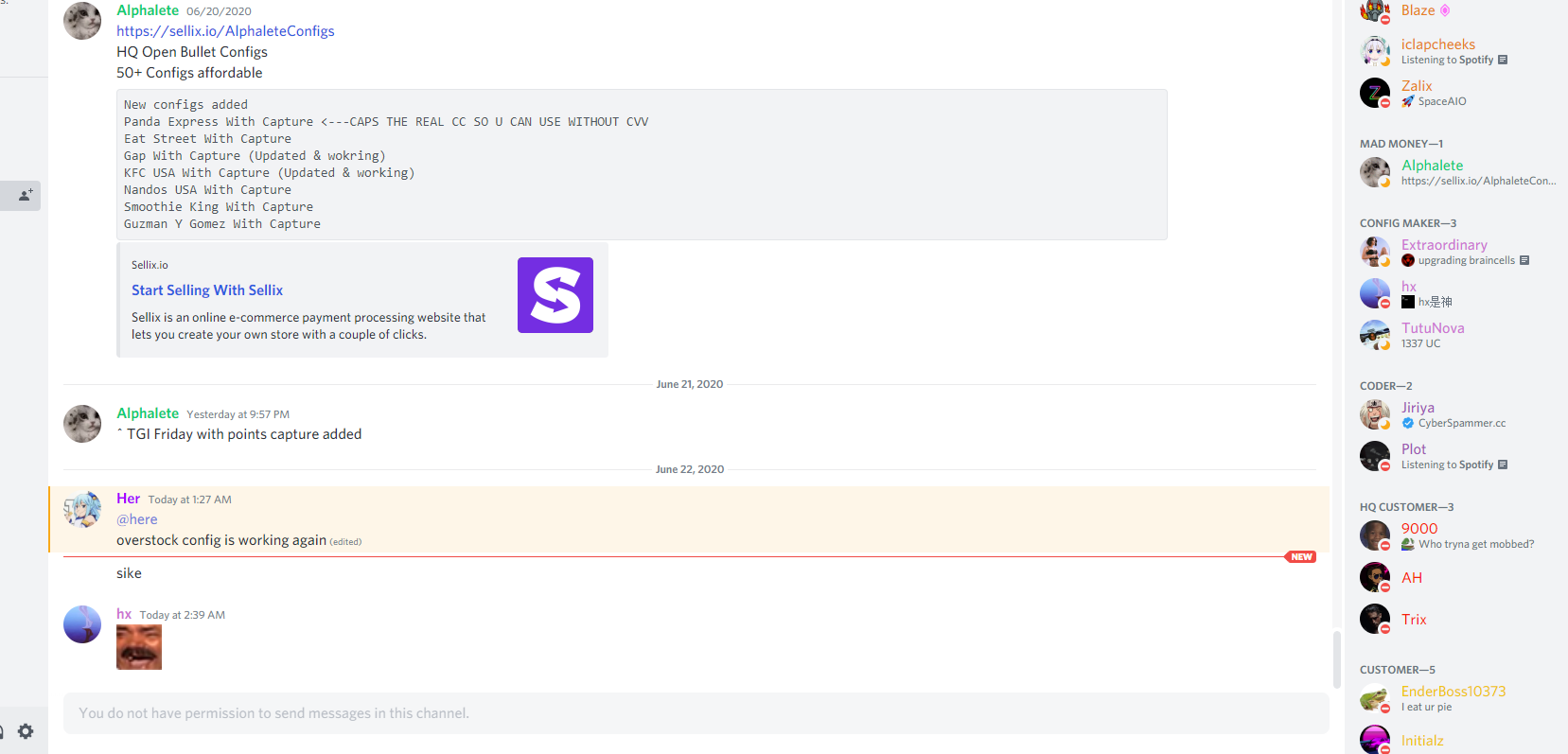Click the 'Today at 1:27 AM' timestamp
Screen dimensions: 1568x754
point(189,500)
